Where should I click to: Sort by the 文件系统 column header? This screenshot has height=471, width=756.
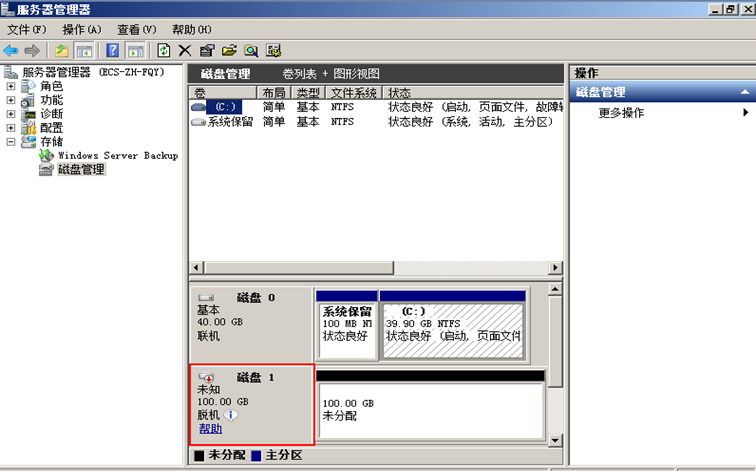click(354, 93)
